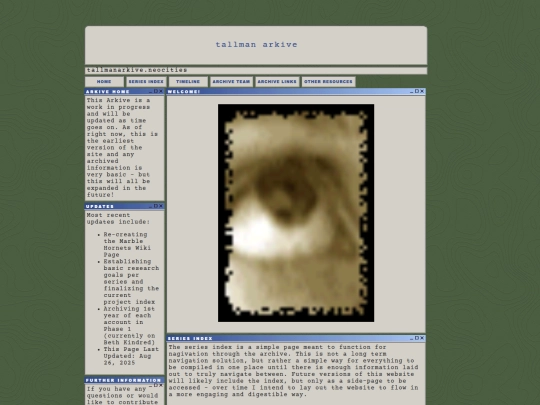Viewport: 540px width, 405px height.
Task: Minimize the Series Index panel
Action: 412,339
